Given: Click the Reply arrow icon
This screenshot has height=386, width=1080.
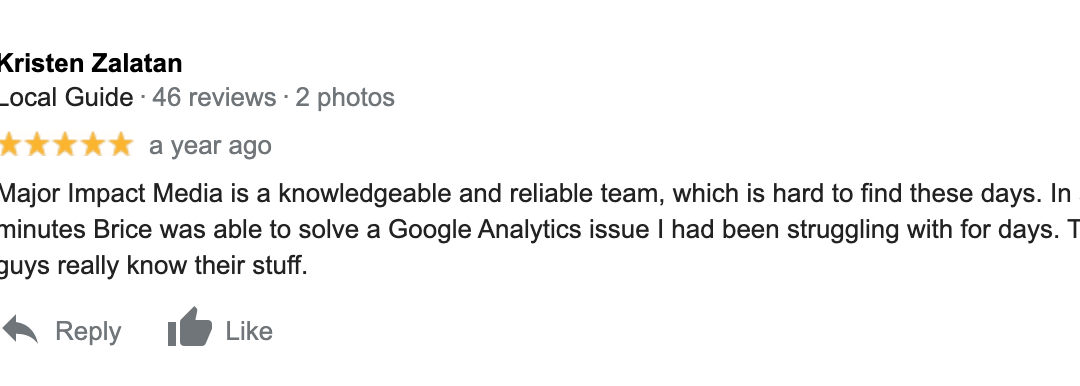Looking at the screenshot, I should pyautogui.click(x=20, y=329).
